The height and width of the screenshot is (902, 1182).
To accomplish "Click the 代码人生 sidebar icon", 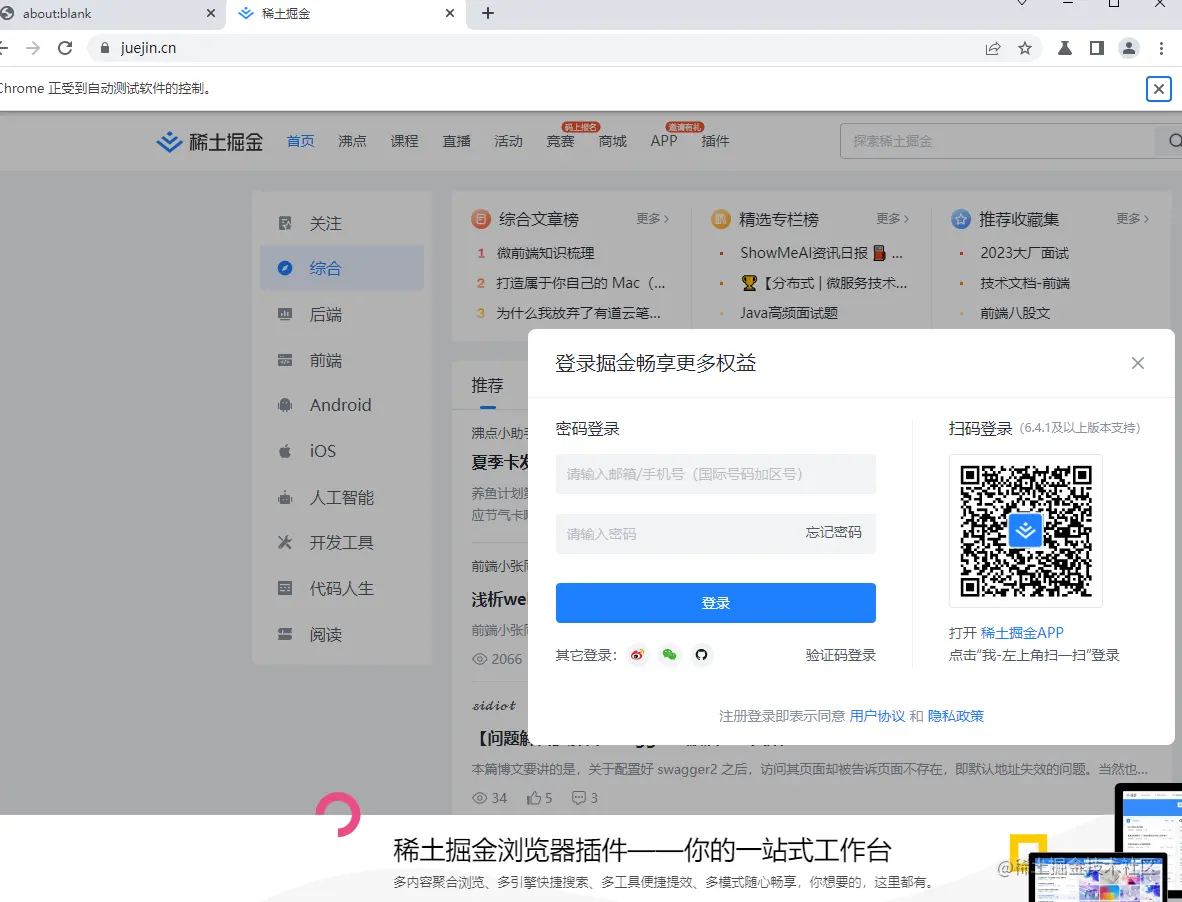I will point(285,589).
